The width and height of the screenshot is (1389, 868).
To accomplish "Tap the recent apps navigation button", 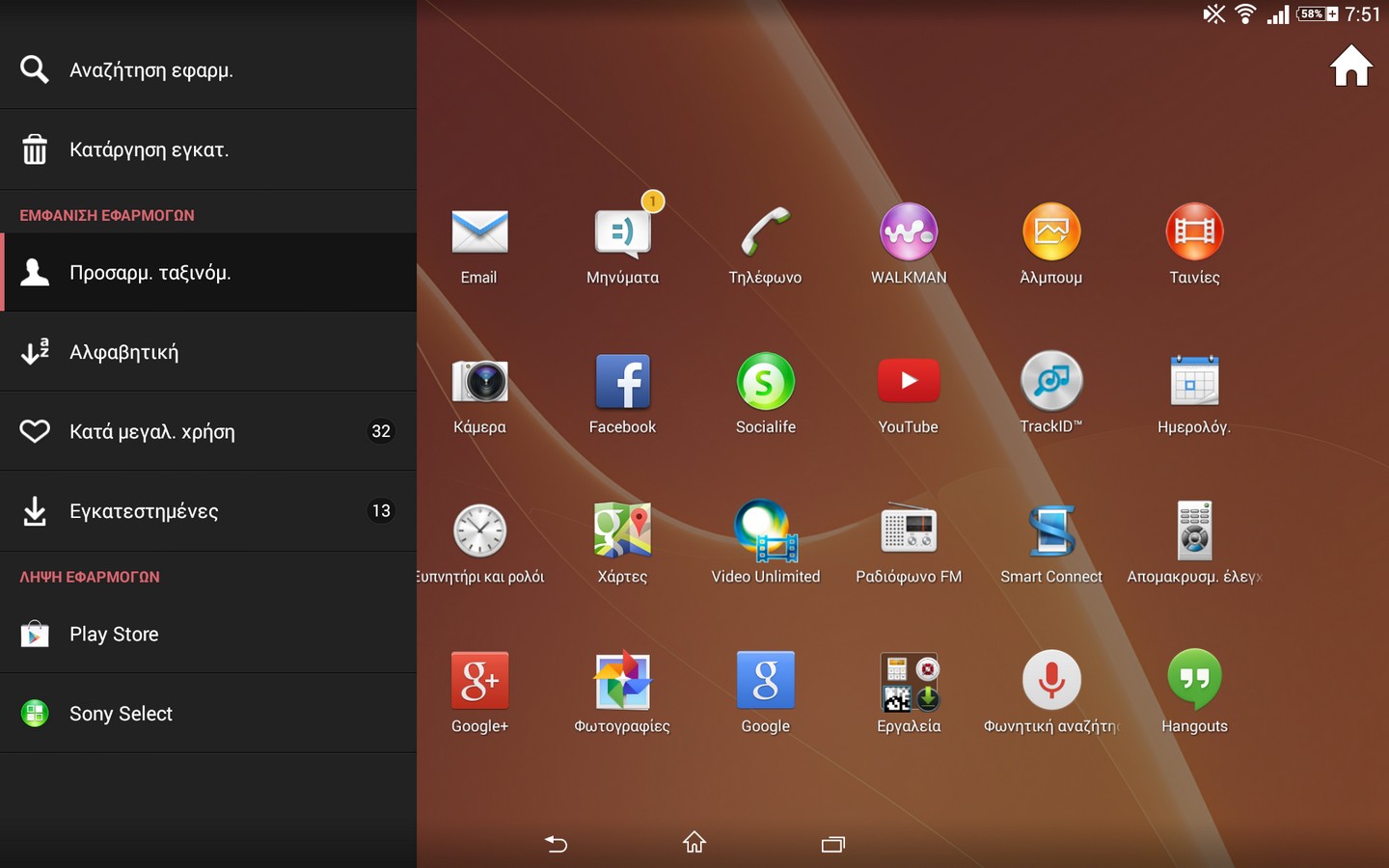I will (x=833, y=844).
